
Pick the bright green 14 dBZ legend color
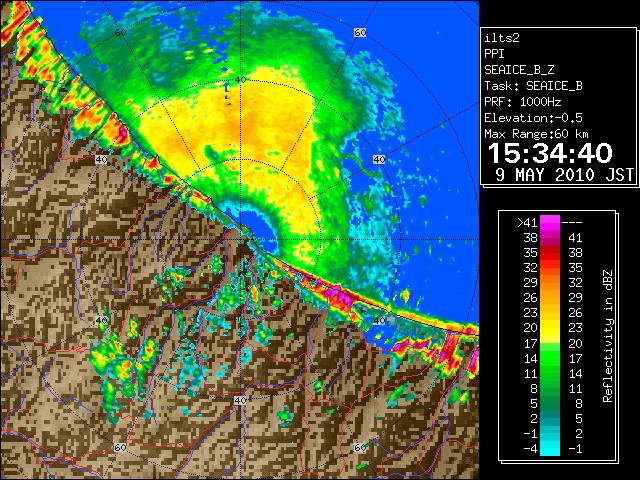pos(550,358)
